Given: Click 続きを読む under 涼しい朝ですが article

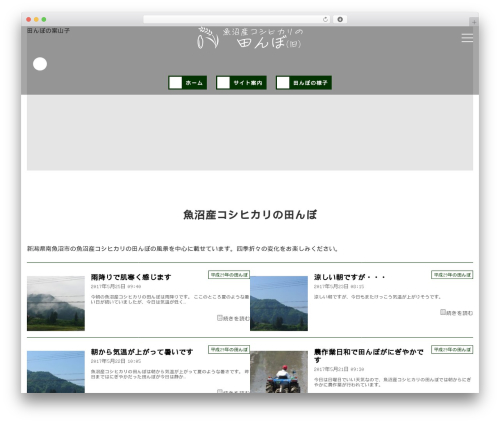Looking at the screenshot, I should pyautogui.click(x=457, y=313).
